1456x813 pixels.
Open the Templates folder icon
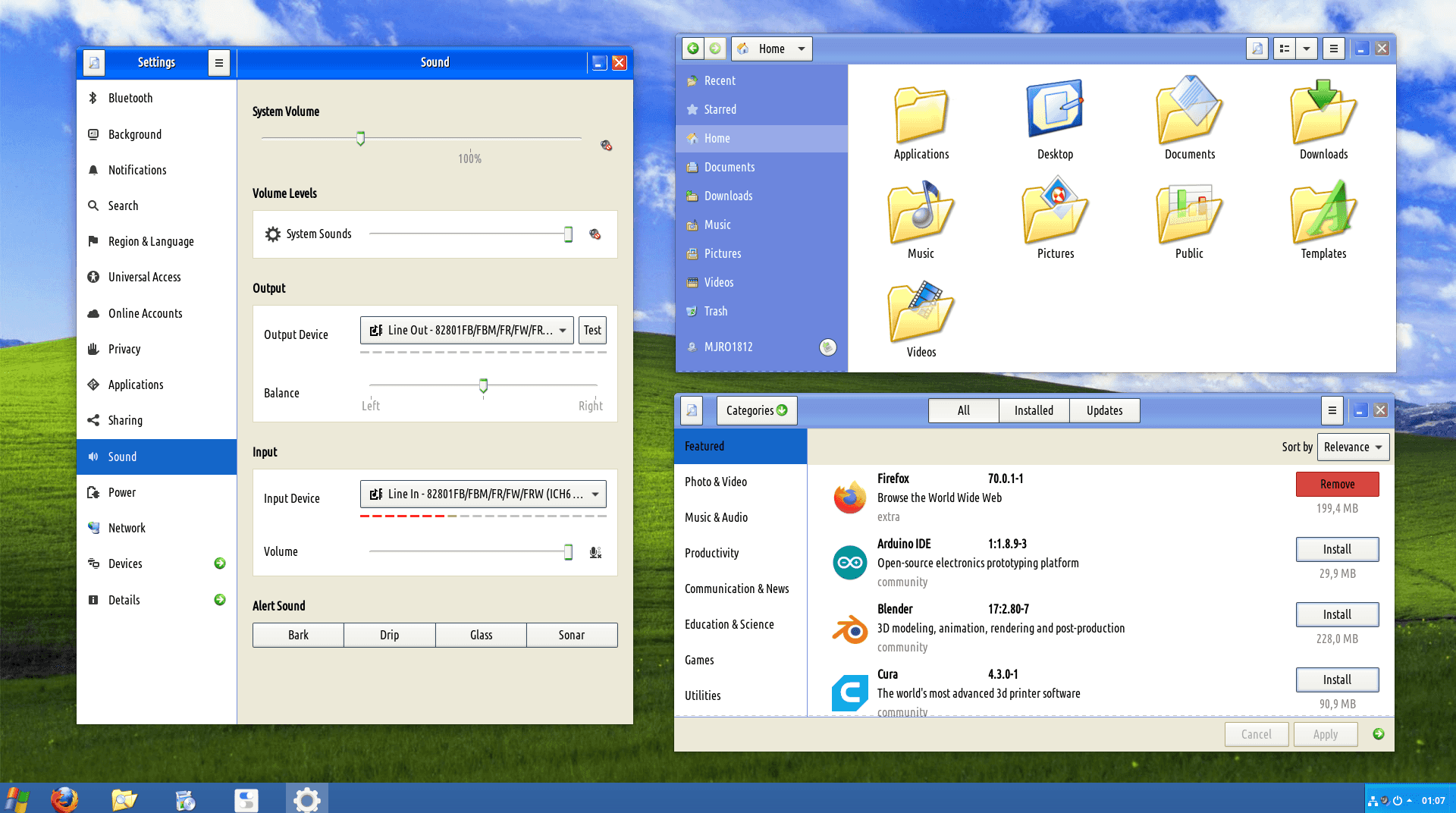(1323, 216)
